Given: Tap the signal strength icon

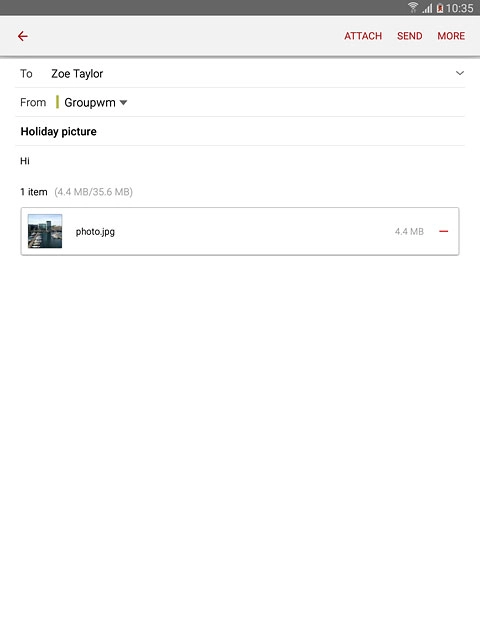Looking at the screenshot, I should click(x=427, y=8).
